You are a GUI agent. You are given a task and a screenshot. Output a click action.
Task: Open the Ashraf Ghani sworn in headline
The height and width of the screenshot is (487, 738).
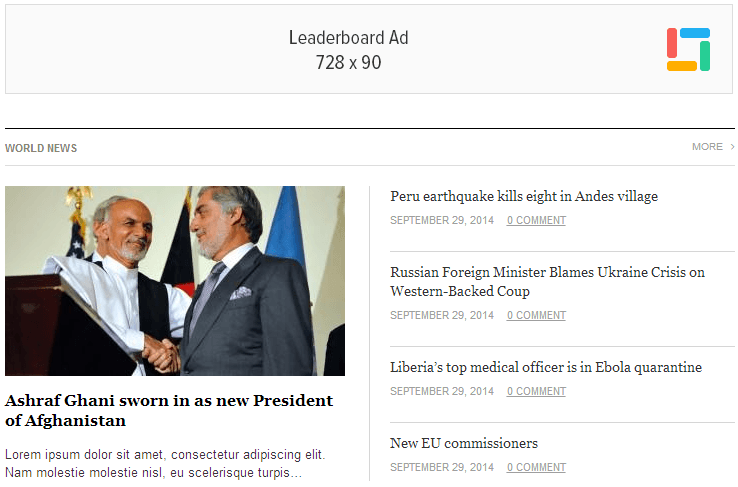[x=169, y=410]
